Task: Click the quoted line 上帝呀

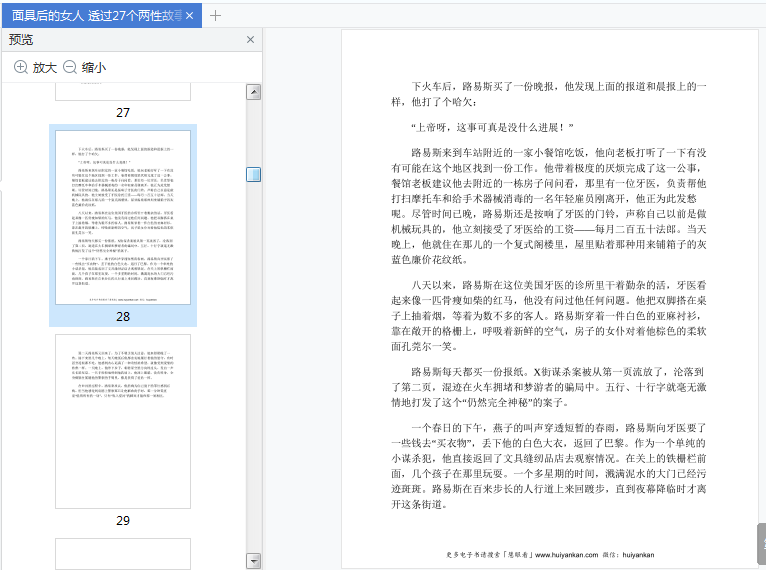Action: pos(492,127)
